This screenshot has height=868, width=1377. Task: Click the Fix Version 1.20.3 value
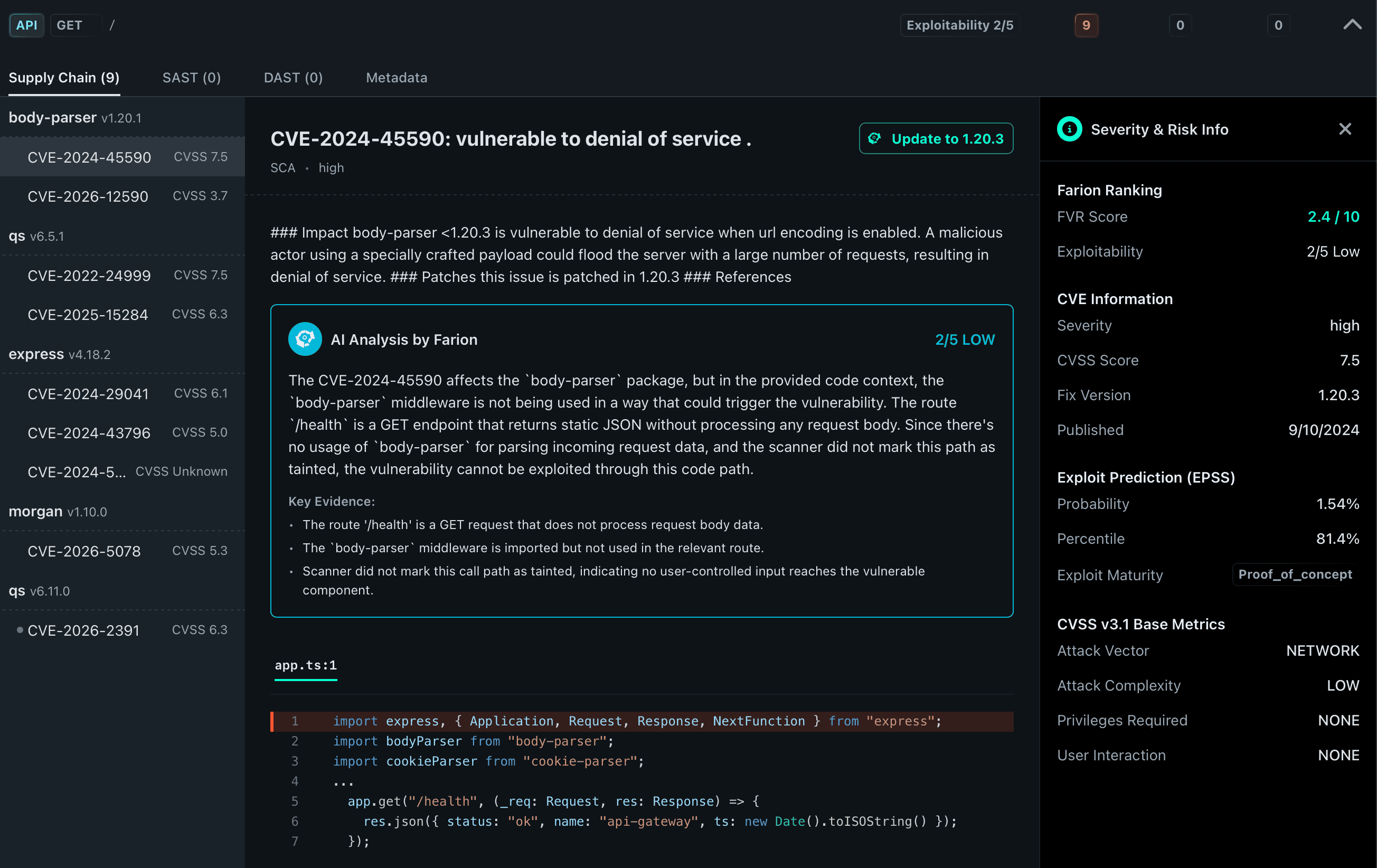click(1338, 395)
